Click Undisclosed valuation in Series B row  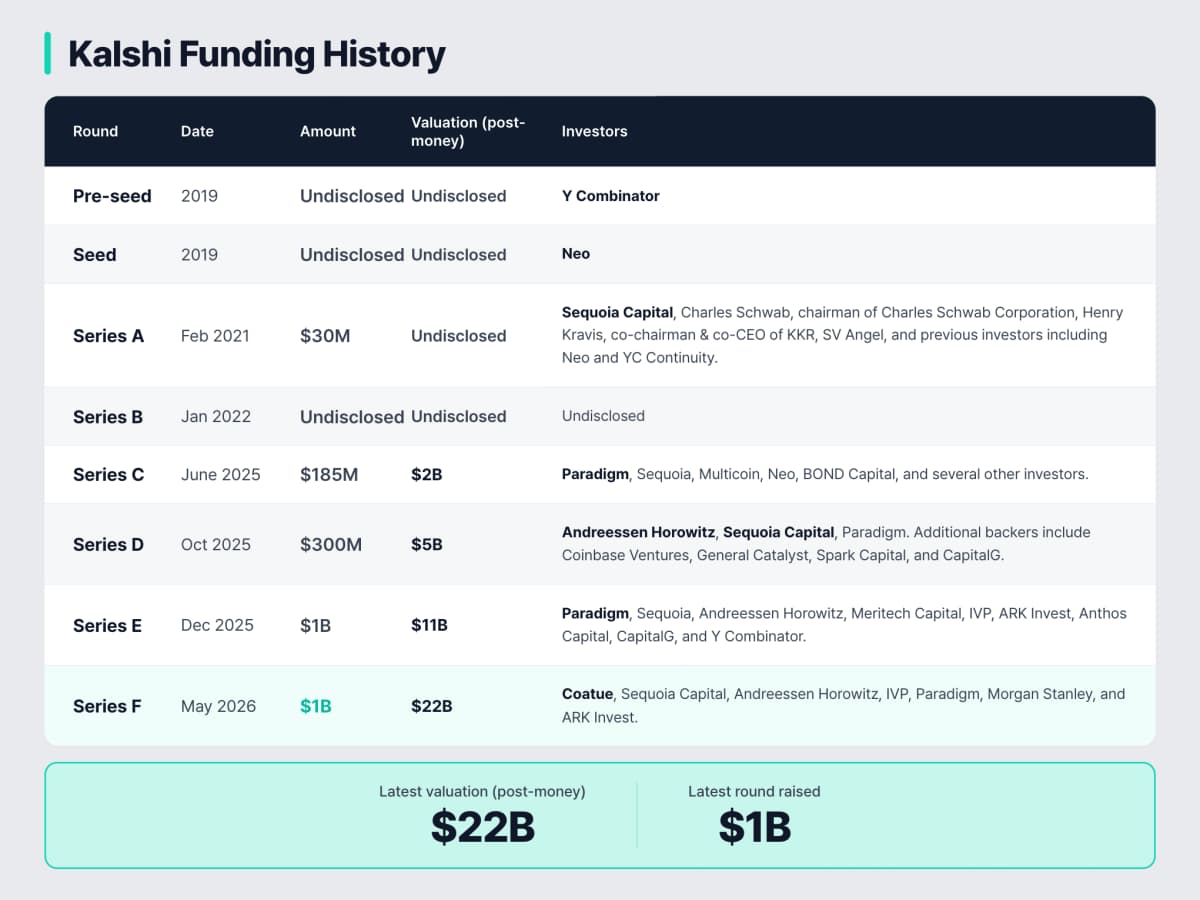coord(459,417)
